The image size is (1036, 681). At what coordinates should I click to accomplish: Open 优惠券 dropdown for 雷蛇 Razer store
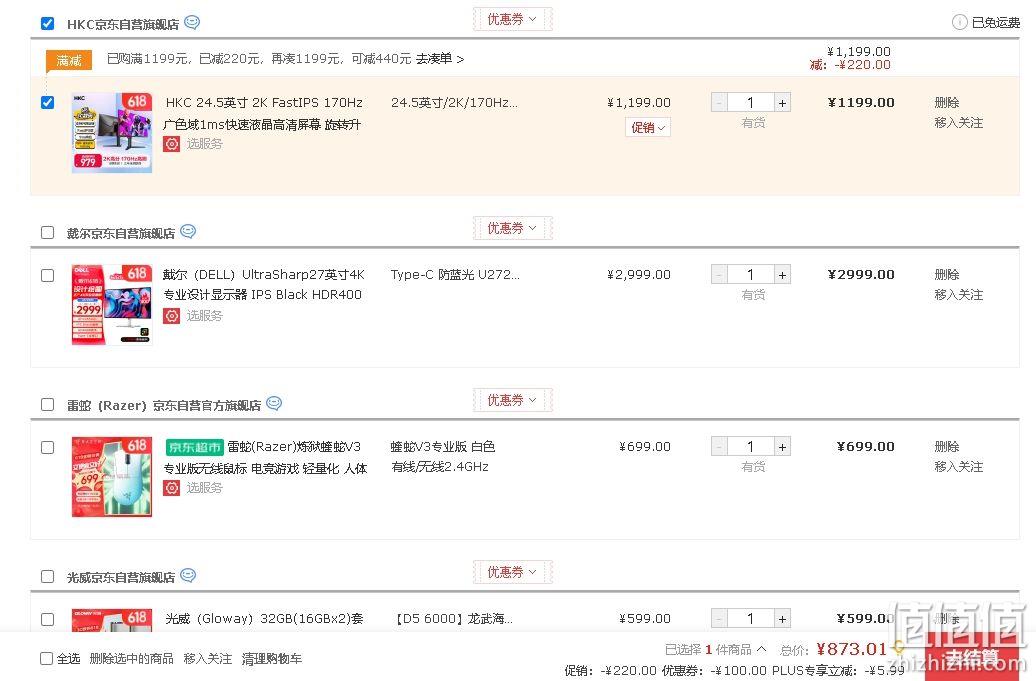[512, 400]
